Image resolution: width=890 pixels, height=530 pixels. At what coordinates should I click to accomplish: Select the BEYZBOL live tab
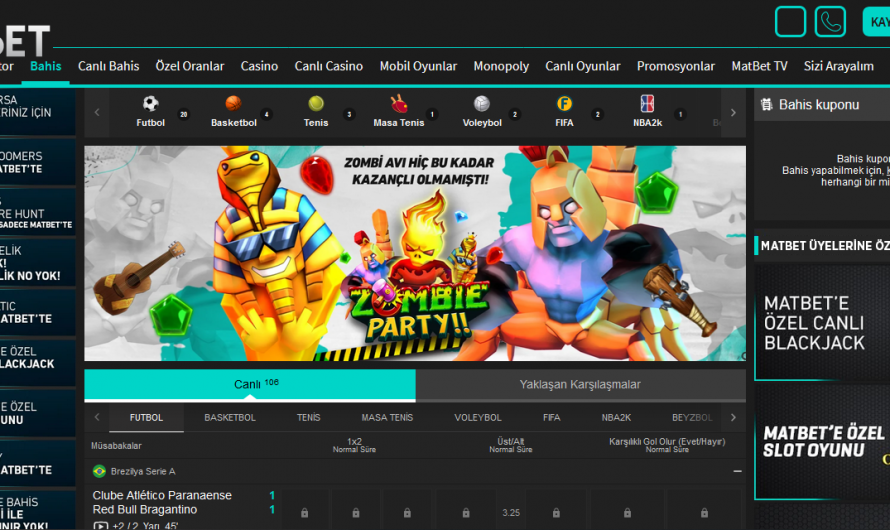point(692,418)
